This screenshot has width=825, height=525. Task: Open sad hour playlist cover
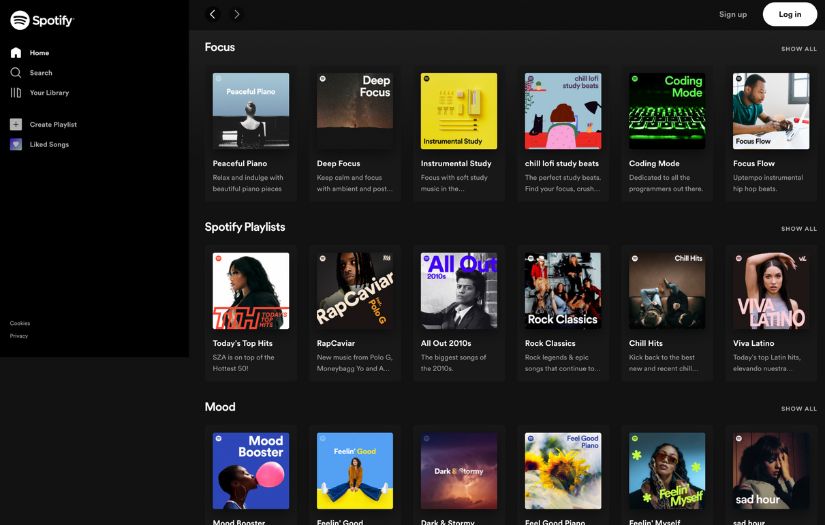point(771,471)
